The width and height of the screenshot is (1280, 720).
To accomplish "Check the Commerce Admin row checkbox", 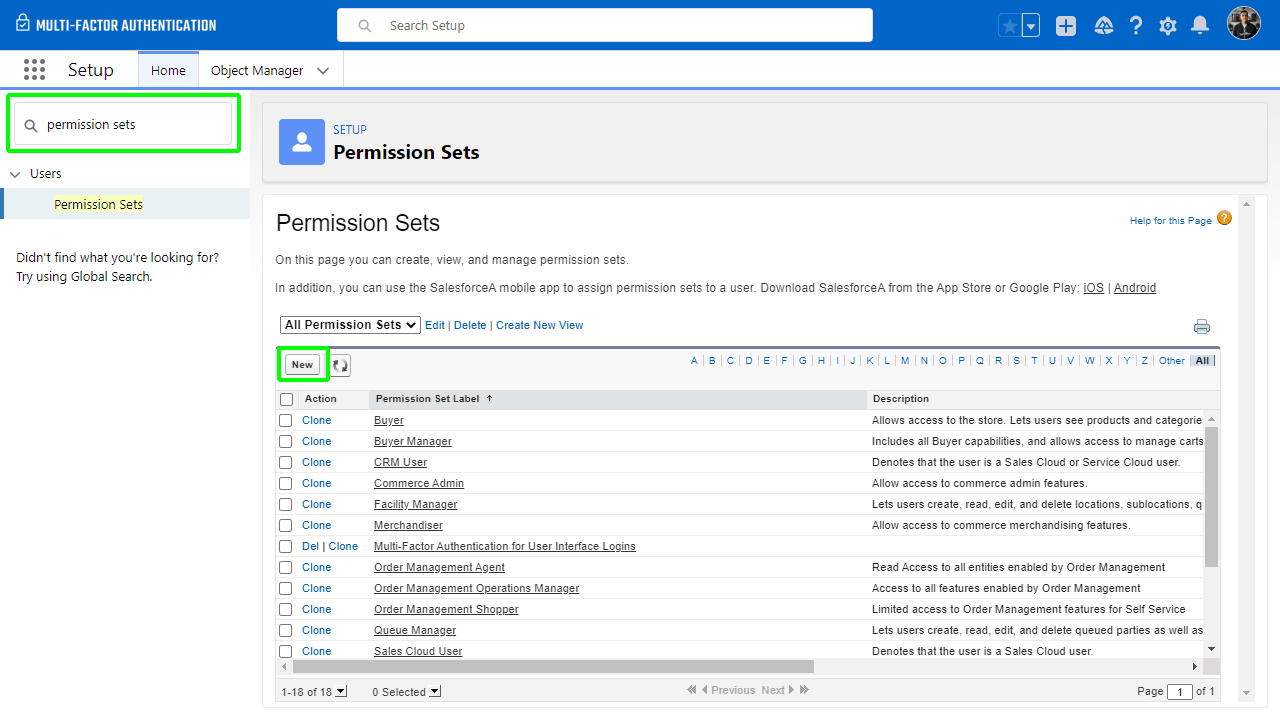I will (286, 483).
